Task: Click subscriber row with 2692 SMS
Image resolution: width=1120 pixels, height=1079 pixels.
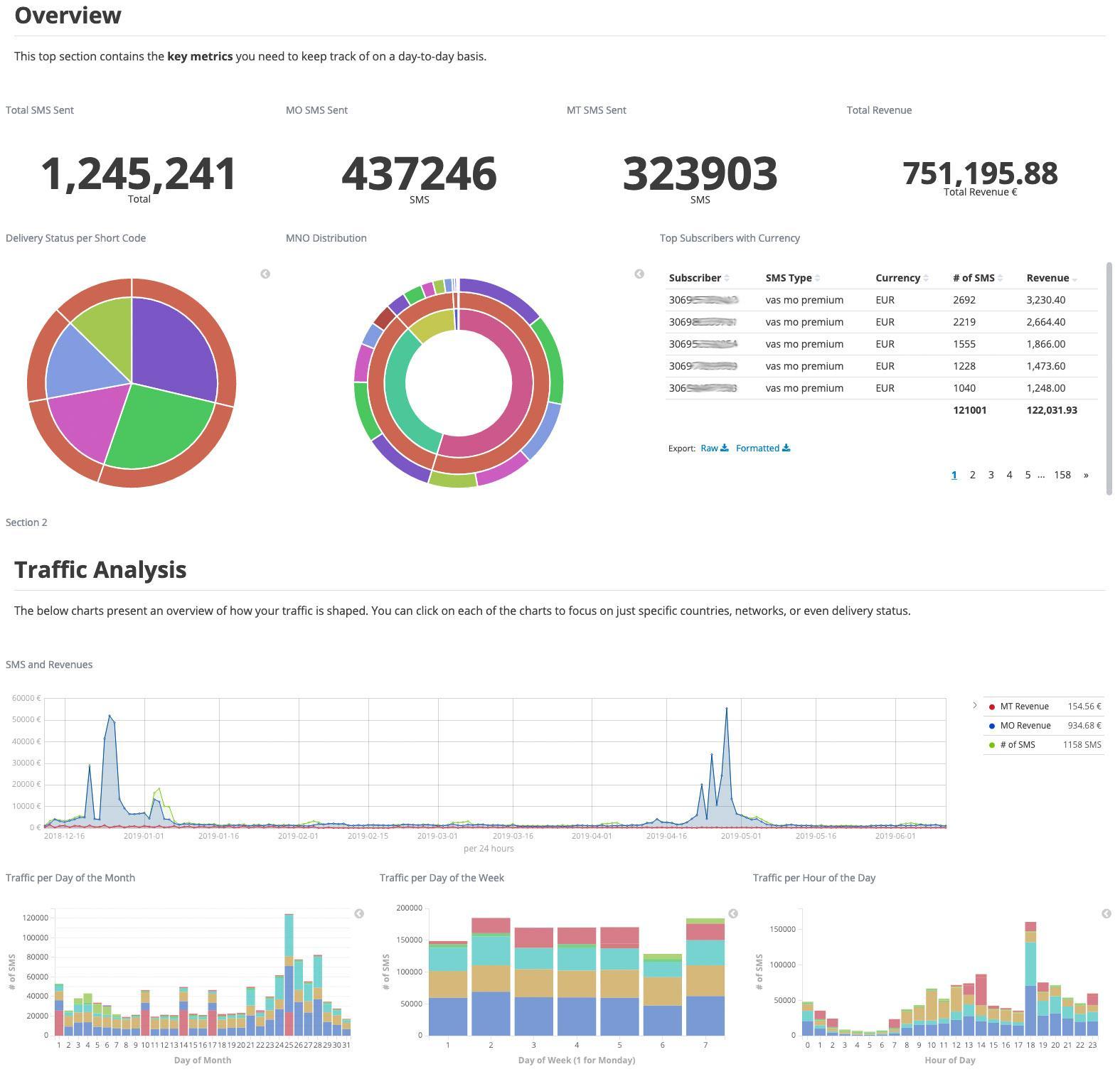Action: pos(881,300)
